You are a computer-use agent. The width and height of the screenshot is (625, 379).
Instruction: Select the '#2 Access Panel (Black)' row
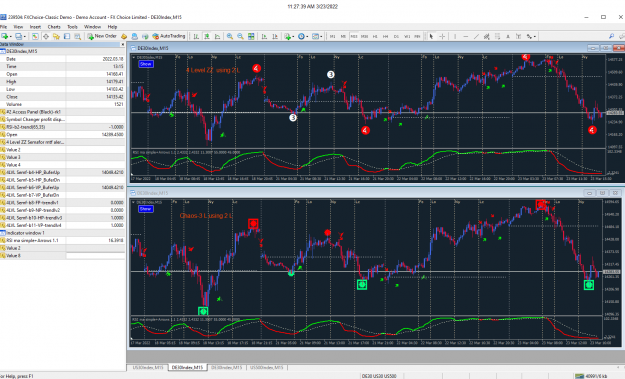coord(62,112)
